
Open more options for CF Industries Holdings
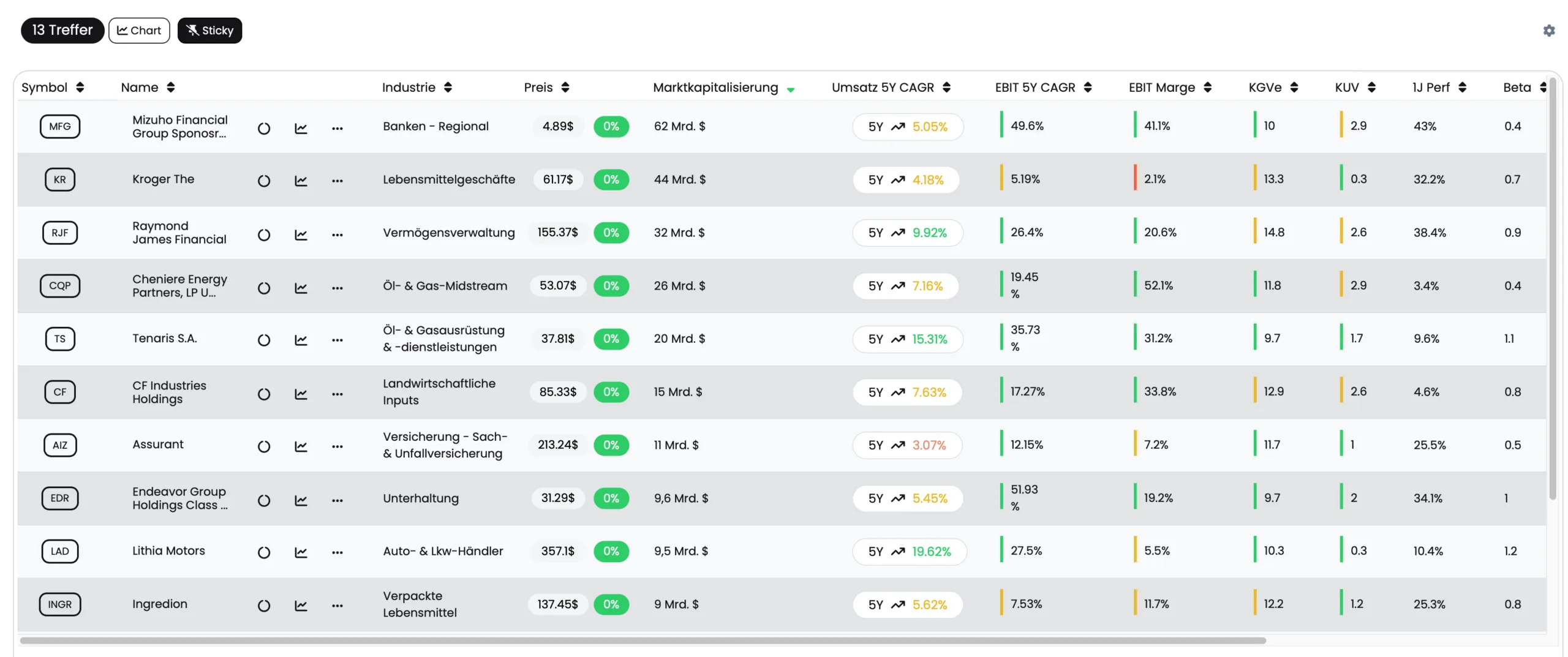[x=337, y=394]
